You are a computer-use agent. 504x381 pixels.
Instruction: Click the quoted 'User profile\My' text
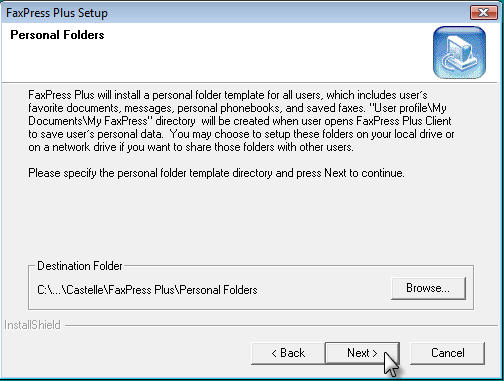[x=408, y=108]
